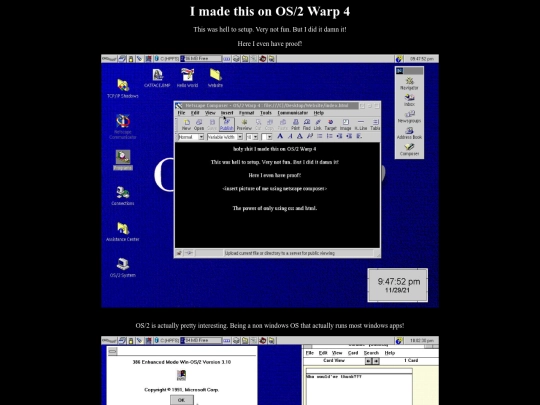Click the numbered list icon in Composer

point(330,136)
